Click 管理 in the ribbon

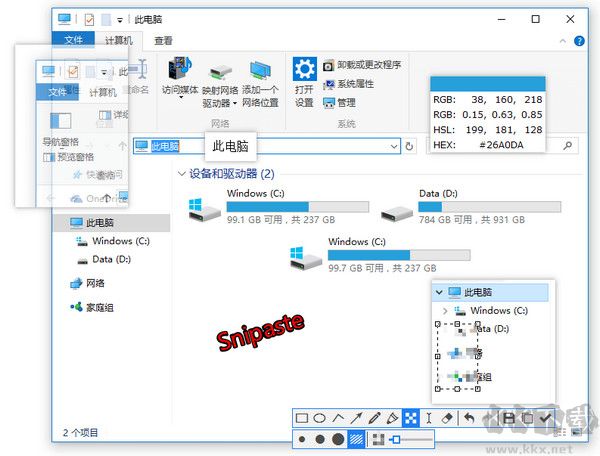click(x=339, y=103)
